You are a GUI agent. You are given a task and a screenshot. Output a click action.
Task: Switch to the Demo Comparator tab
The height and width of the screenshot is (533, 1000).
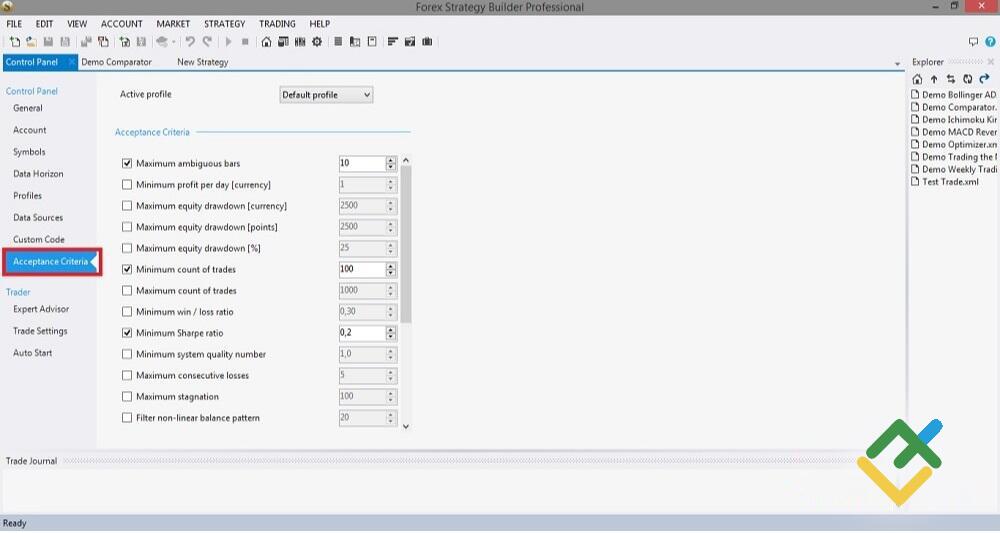(117, 62)
